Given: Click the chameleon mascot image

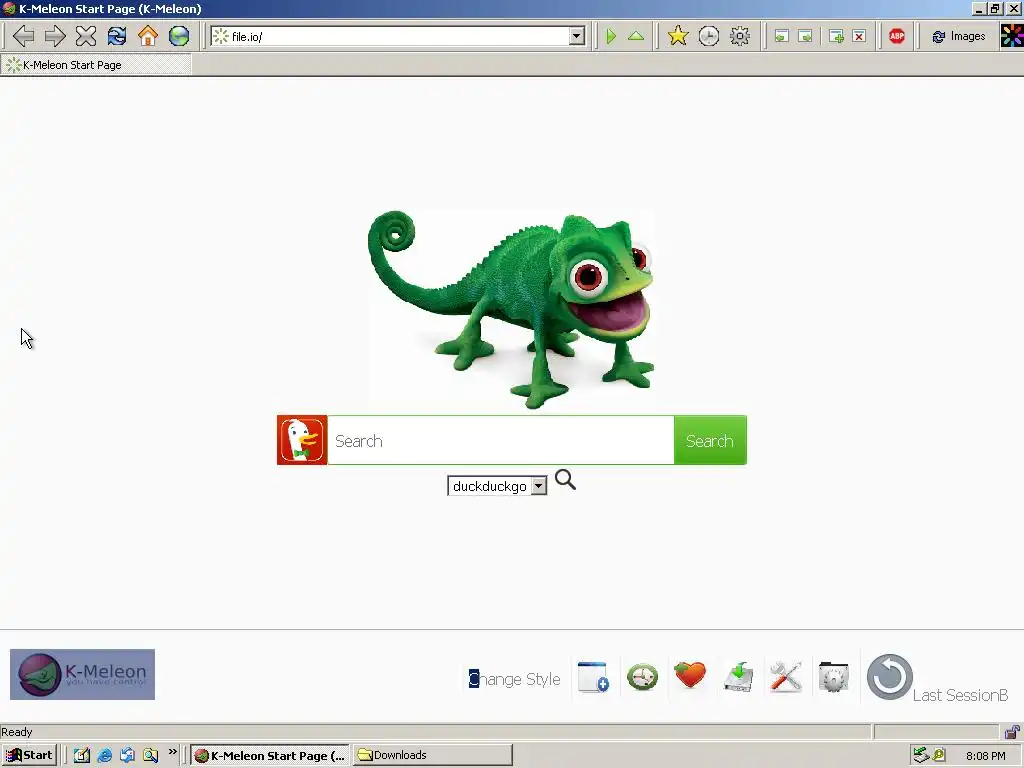Looking at the screenshot, I should [x=511, y=308].
